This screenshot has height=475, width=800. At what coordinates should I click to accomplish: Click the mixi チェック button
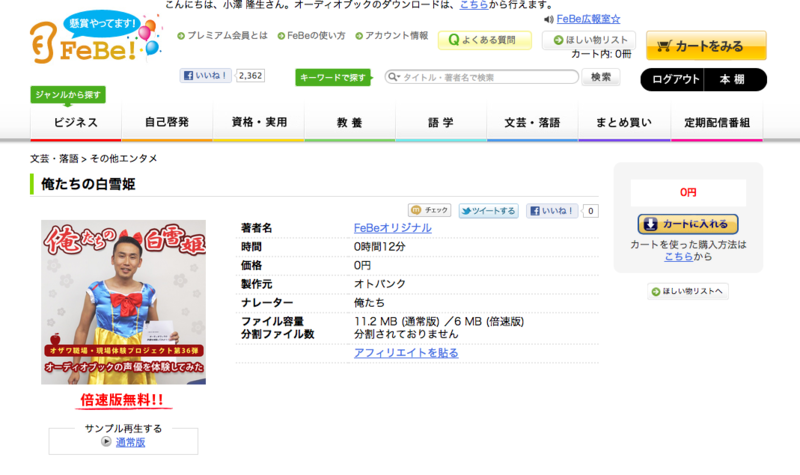(x=430, y=210)
